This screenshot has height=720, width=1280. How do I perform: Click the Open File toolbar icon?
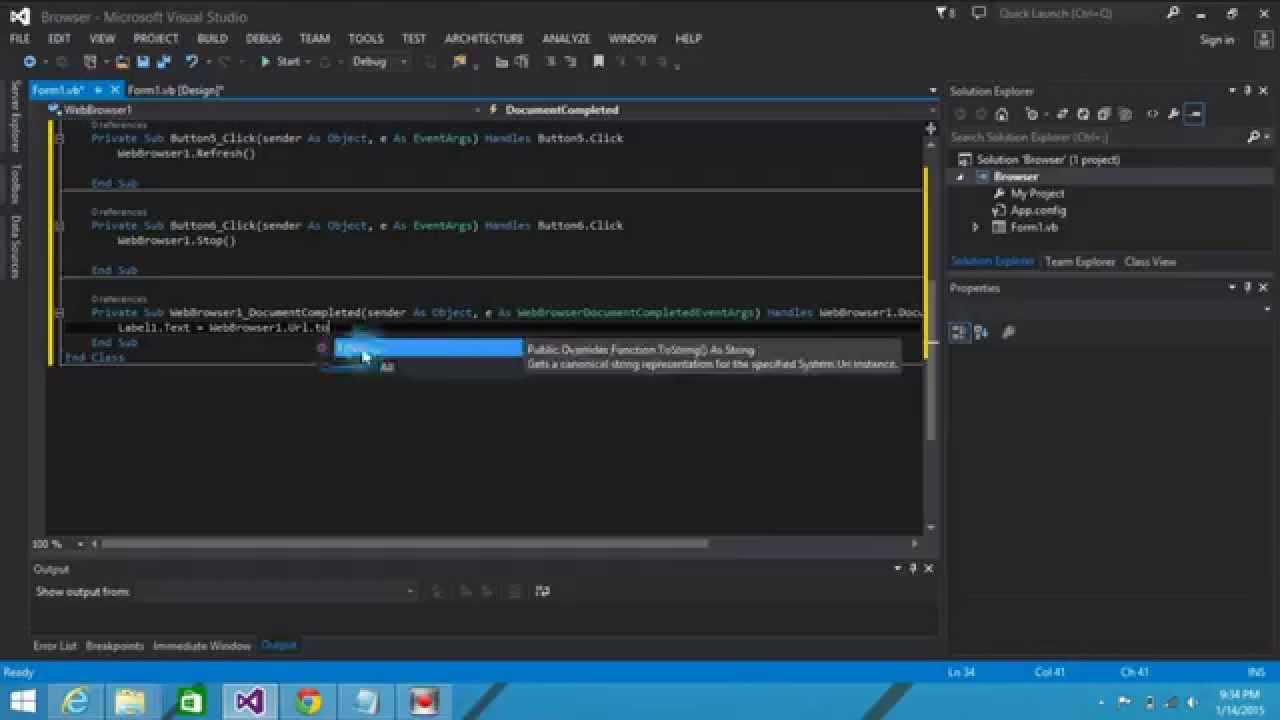122,62
